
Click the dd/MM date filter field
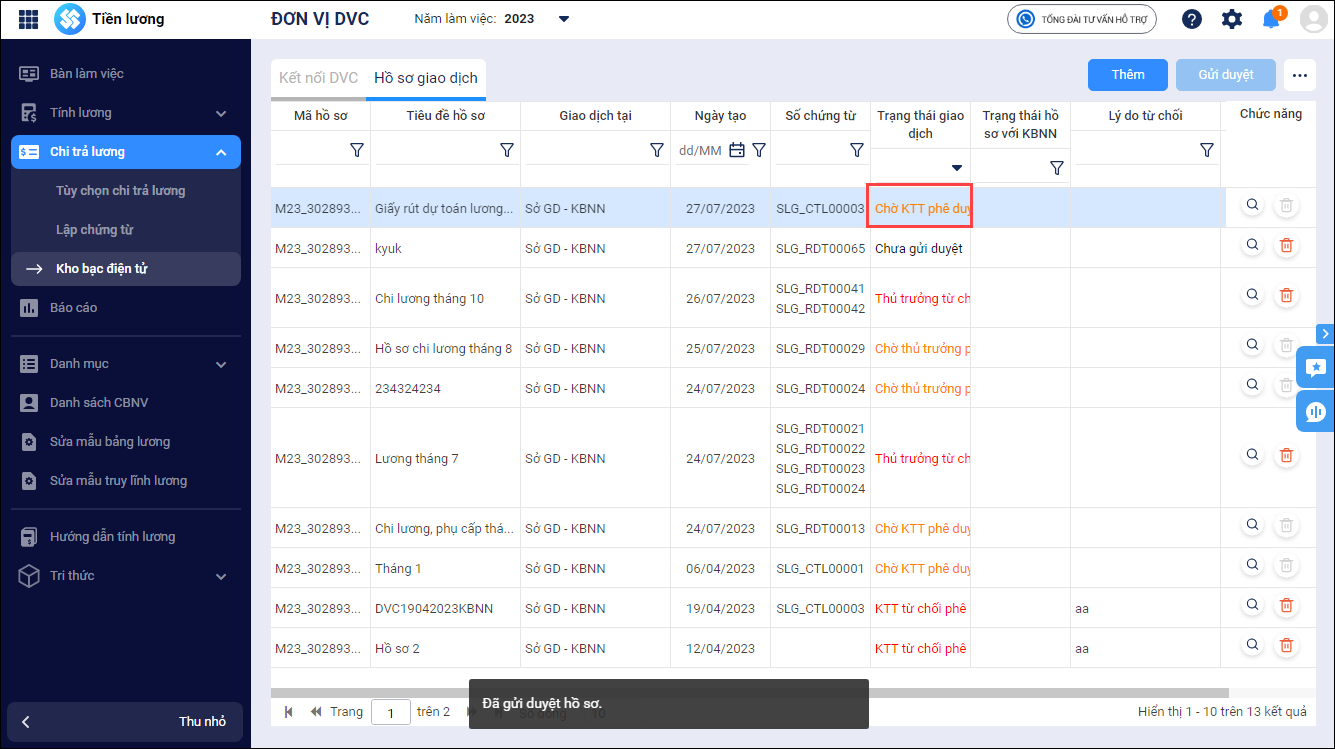pyautogui.click(x=700, y=150)
